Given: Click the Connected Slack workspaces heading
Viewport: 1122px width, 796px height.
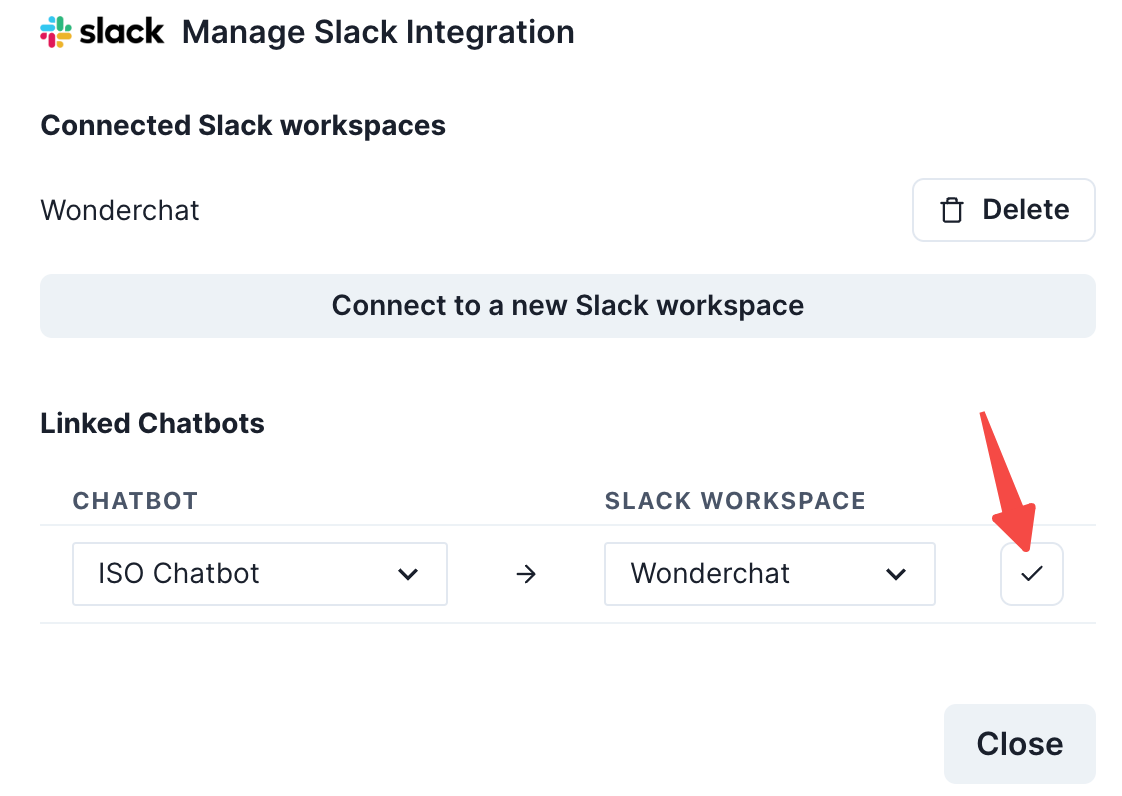Looking at the screenshot, I should pyautogui.click(x=243, y=126).
